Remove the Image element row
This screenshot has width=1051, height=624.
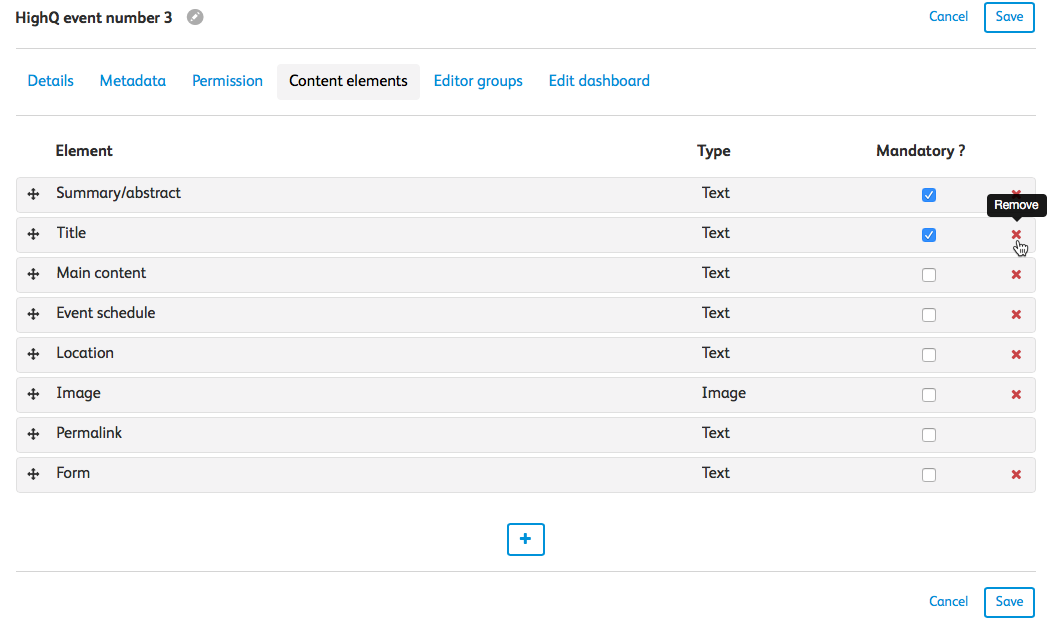coord(1016,395)
